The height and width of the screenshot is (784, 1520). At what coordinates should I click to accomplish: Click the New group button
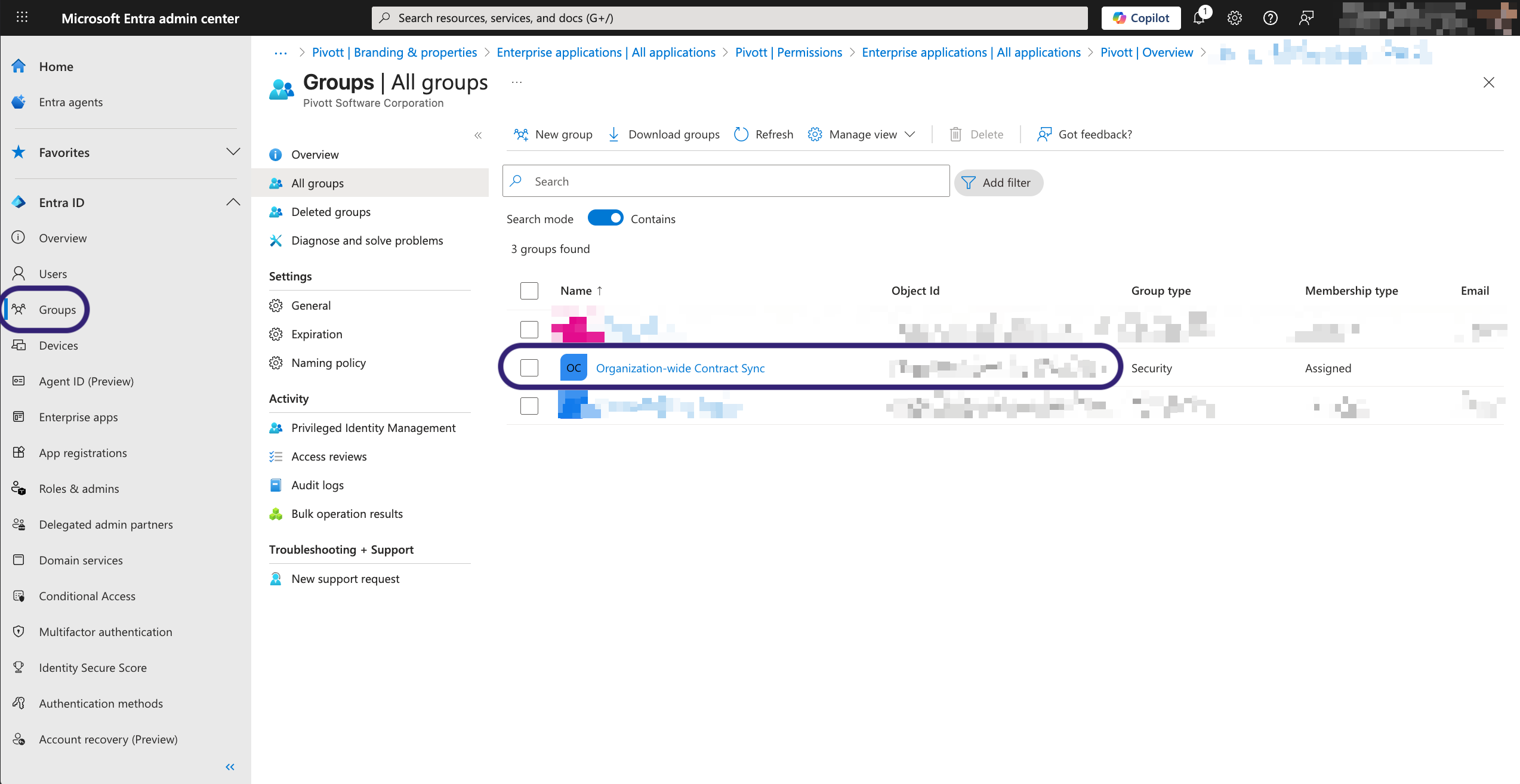553,134
